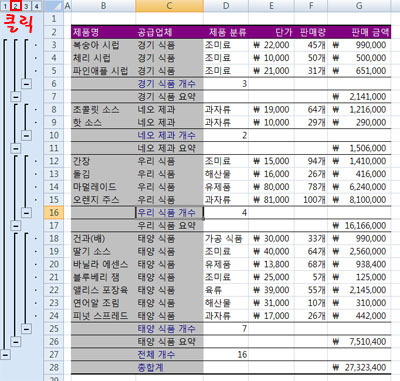The image size is (400, 381).
Task: Select the 피넛 스프레드 cell
Action: pos(103,316)
